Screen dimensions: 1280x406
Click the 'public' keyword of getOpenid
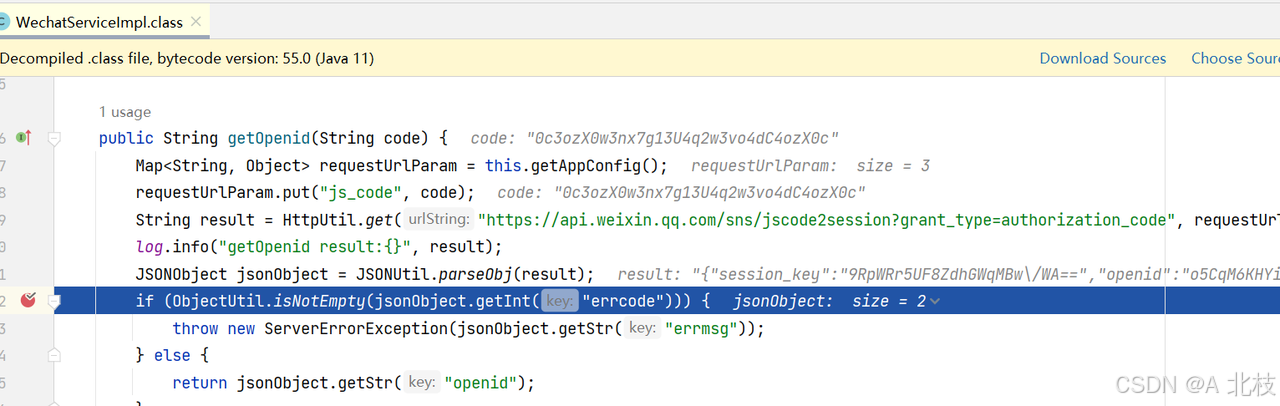click(126, 138)
